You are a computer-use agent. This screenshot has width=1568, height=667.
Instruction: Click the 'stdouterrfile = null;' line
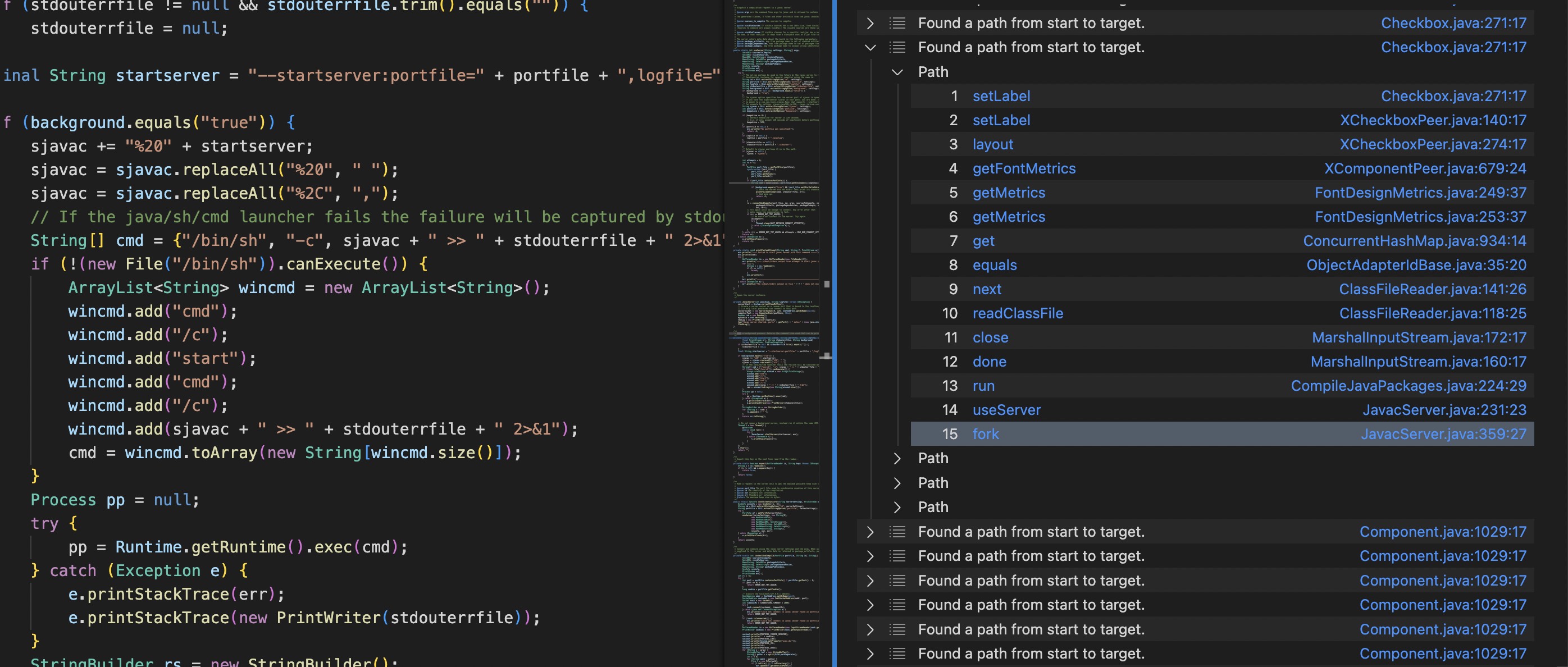coord(129,29)
